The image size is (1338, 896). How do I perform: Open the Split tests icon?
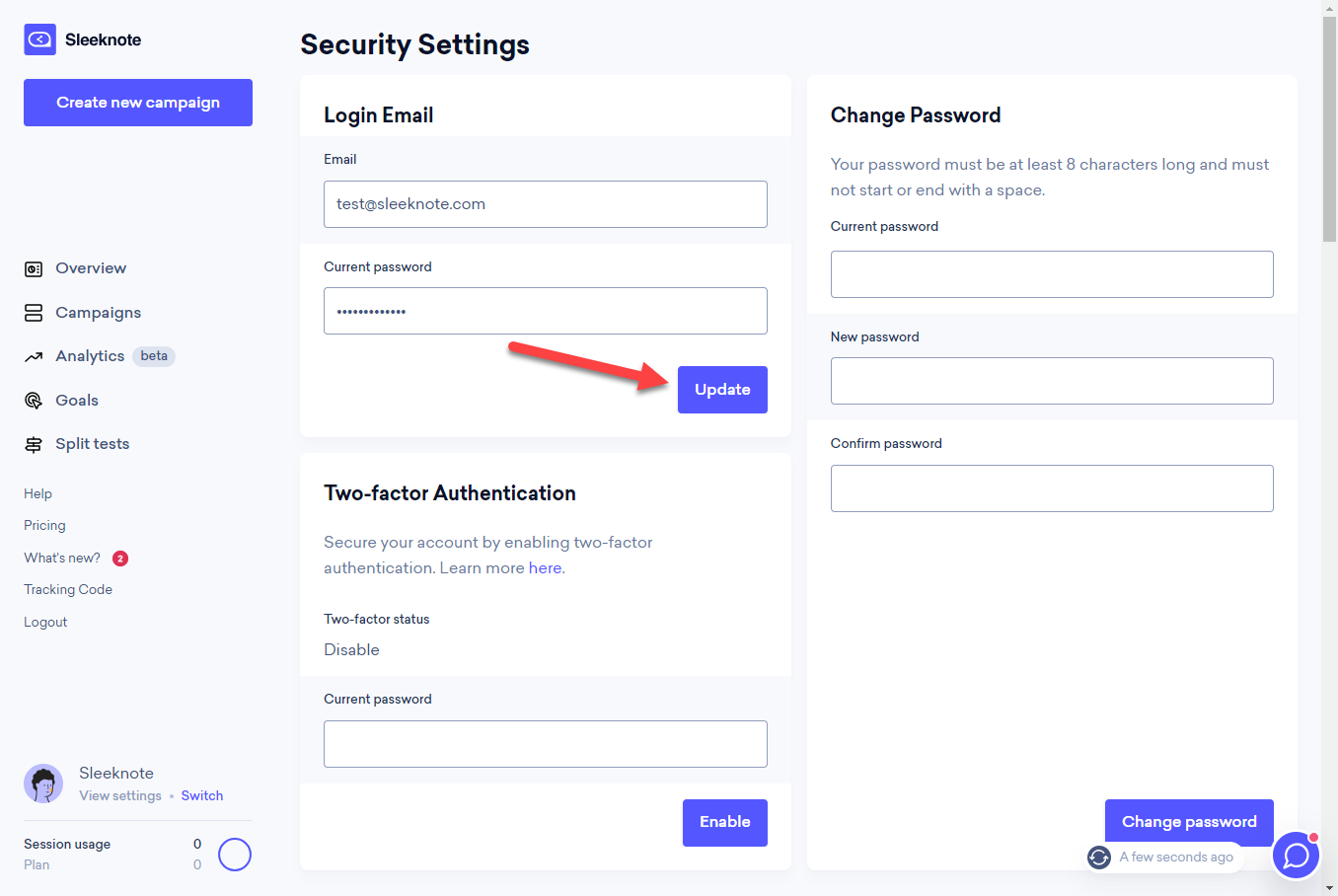pos(34,444)
